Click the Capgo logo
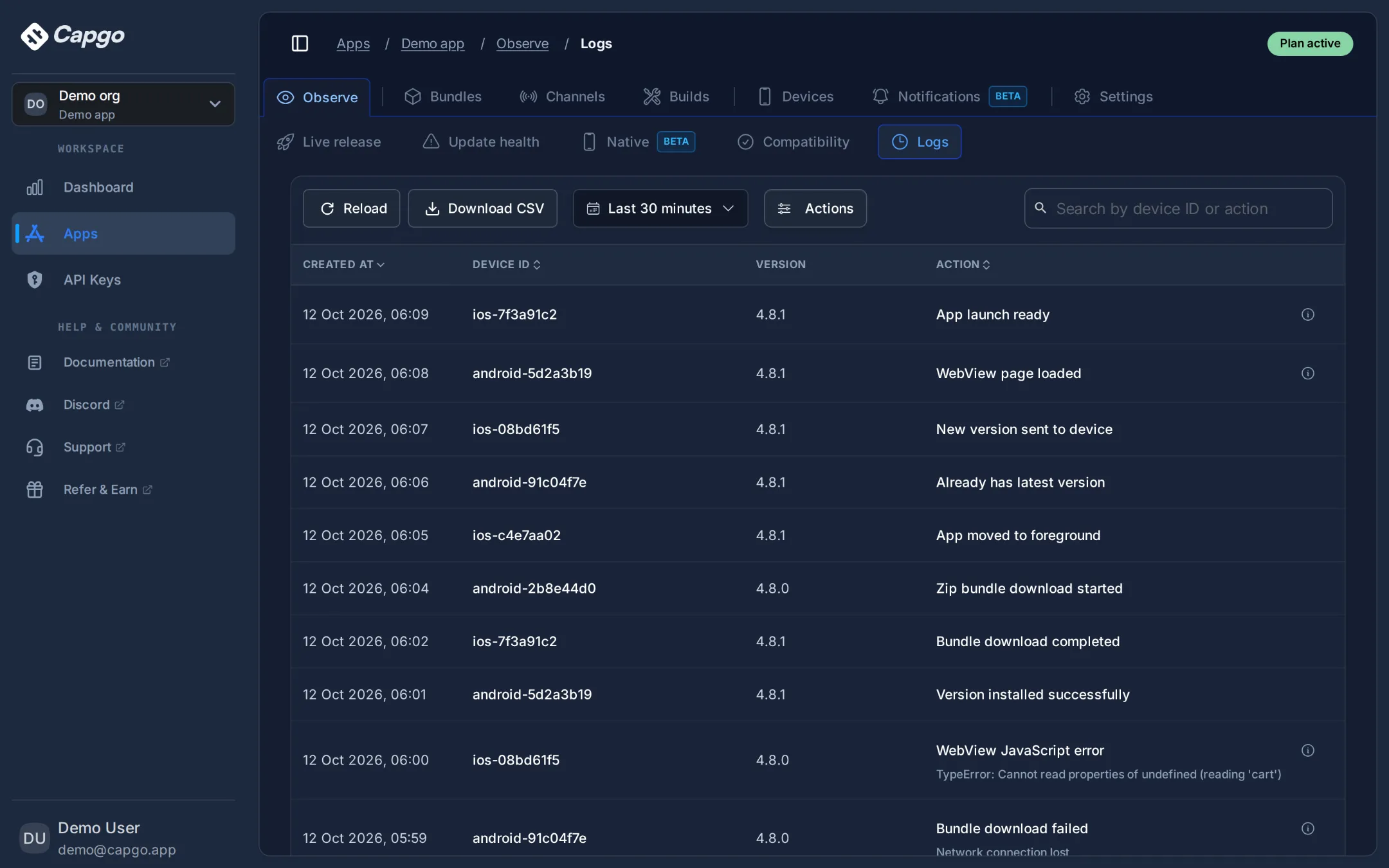 pos(73,36)
